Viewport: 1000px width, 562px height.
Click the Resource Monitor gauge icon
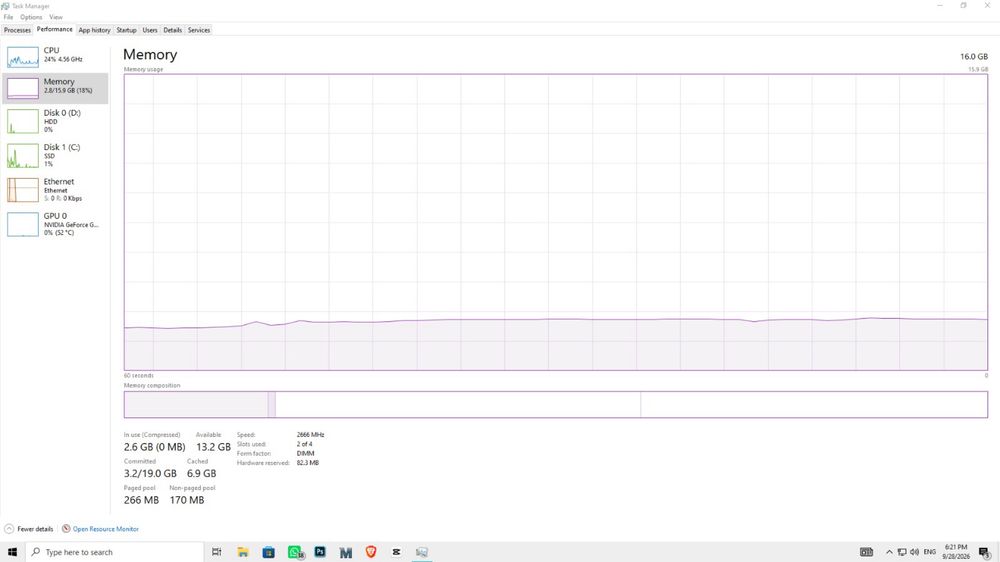click(x=66, y=529)
